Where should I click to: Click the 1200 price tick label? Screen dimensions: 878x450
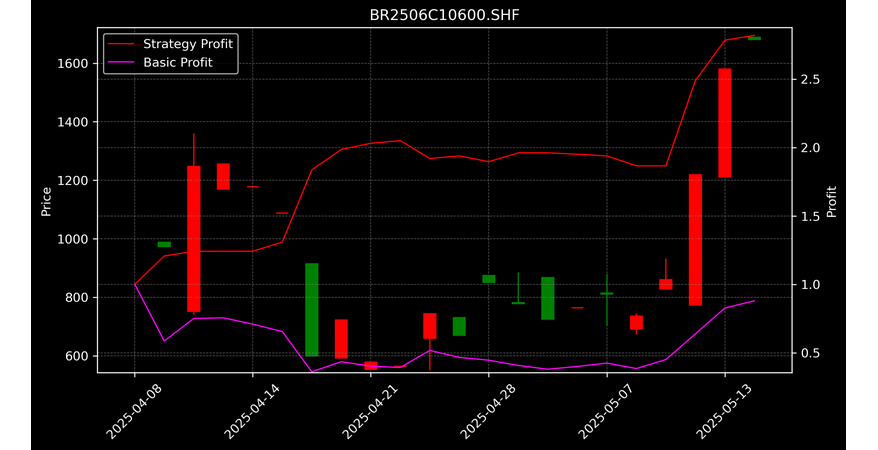point(73,181)
